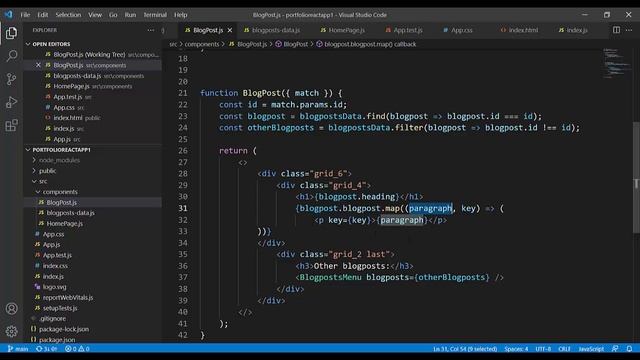Open the Go menu
This screenshot has height=360, width=640.
[x=113, y=15]
